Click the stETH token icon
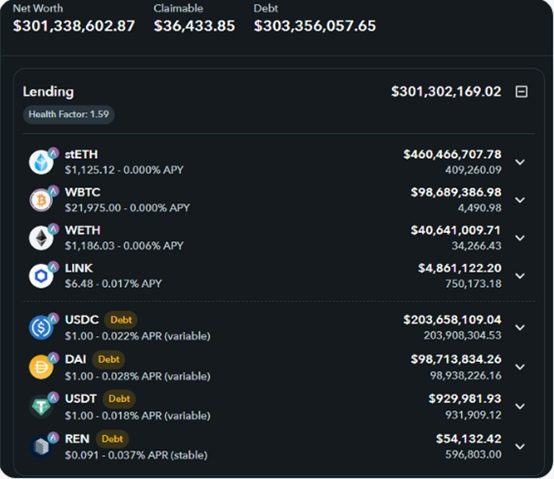Viewport: 554px width, 479px height. (41, 162)
